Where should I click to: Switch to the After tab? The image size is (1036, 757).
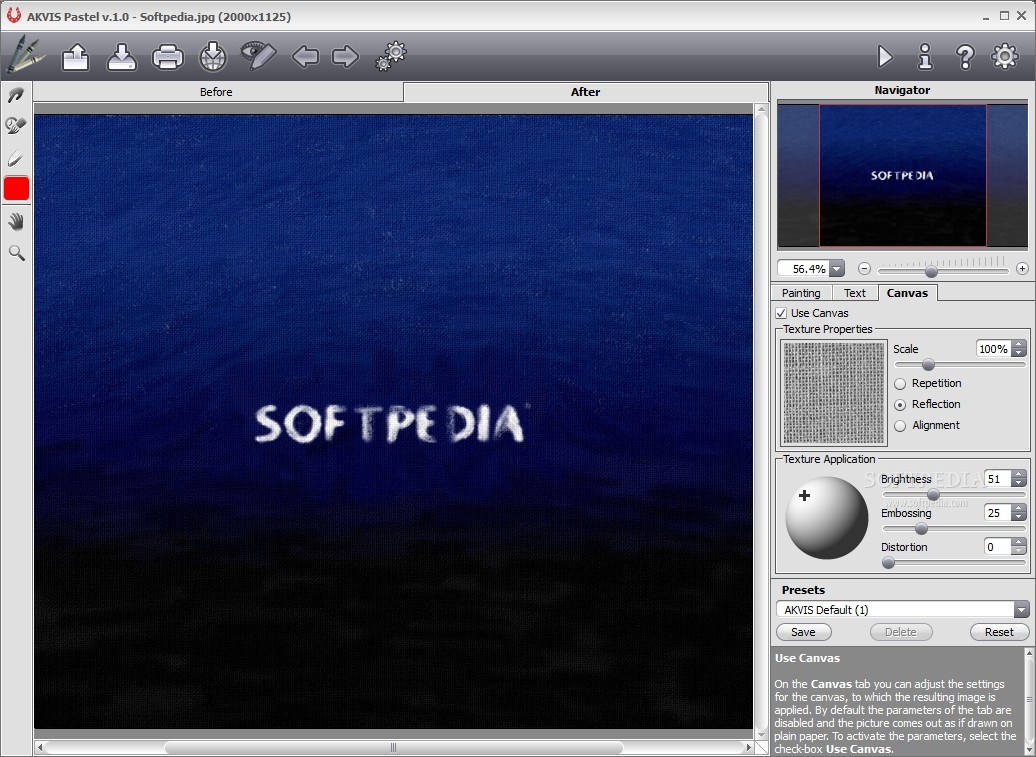585,92
